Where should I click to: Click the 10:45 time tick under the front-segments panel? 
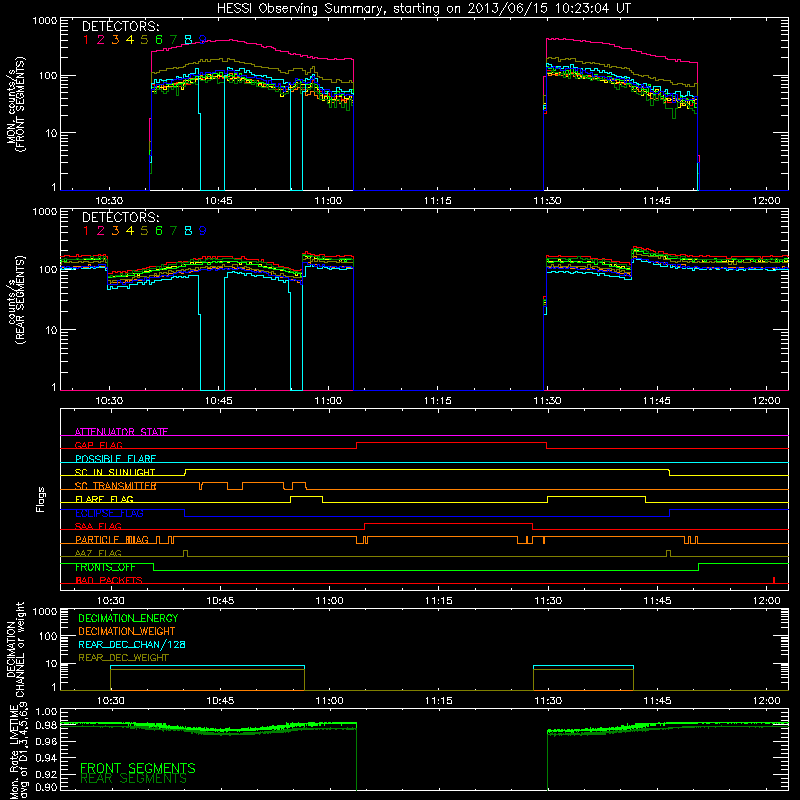[x=218, y=201]
